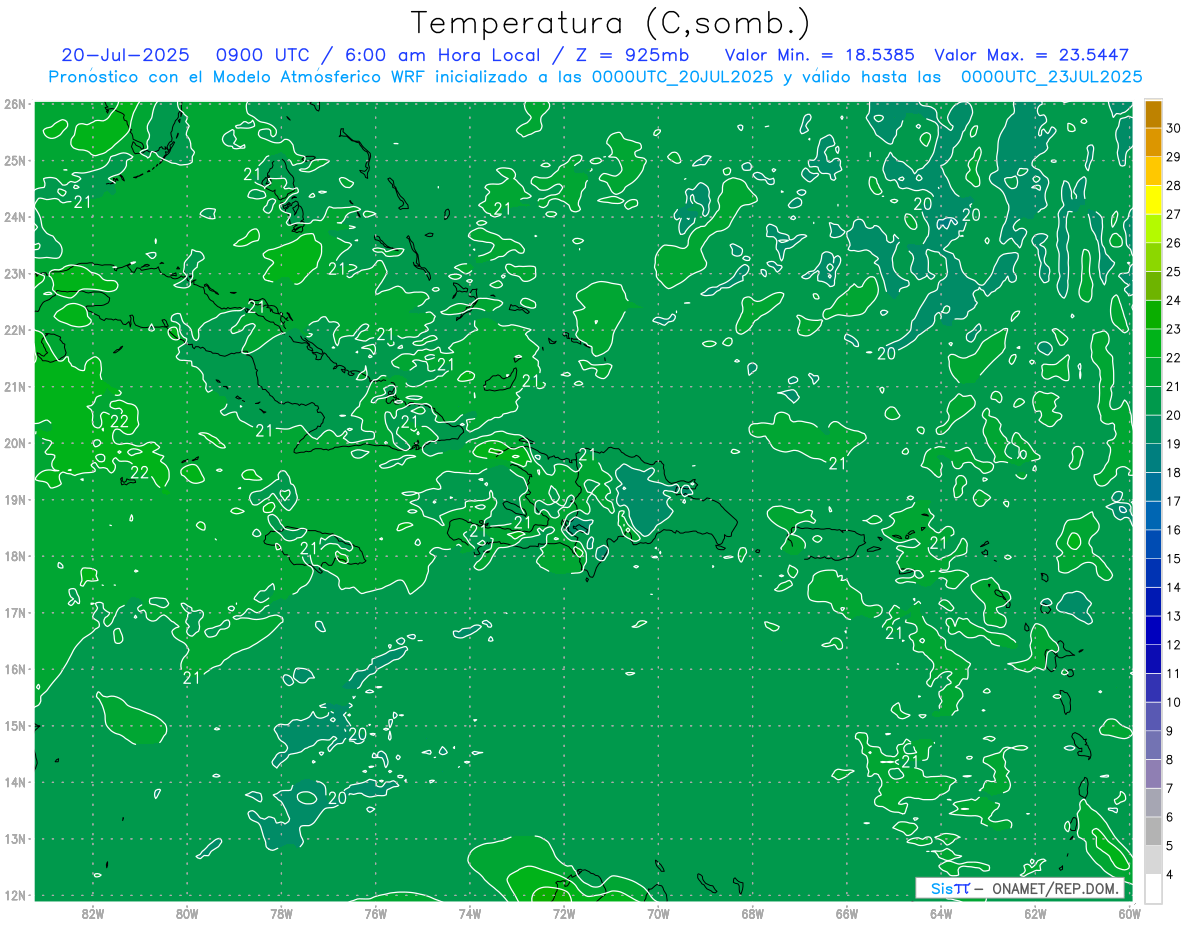Click the 78W longitude label
Screen dimensions: 1200x927
281,913
